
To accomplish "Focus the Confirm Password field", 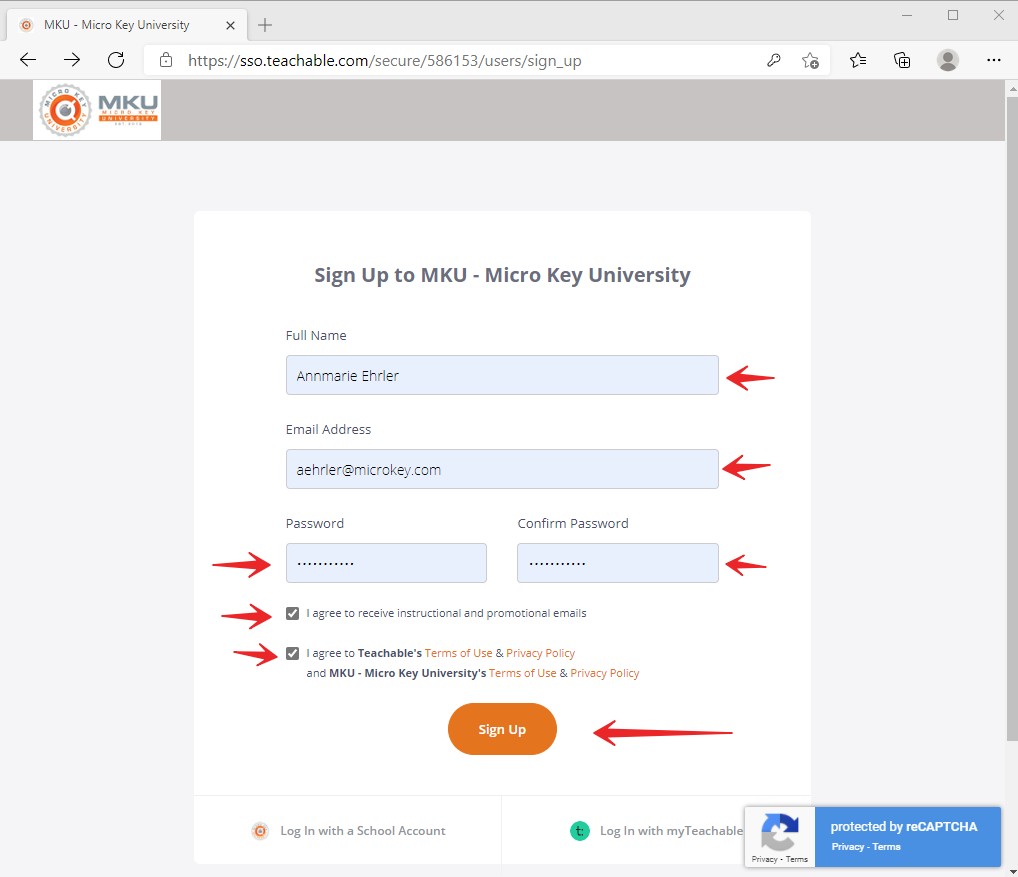I will point(617,563).
